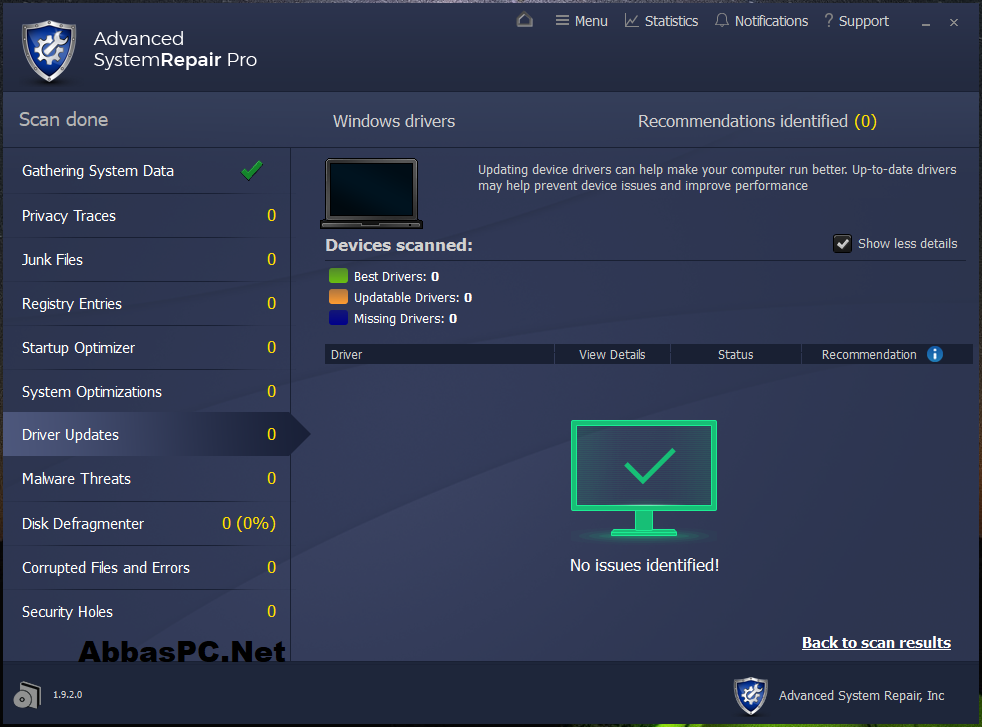Viewport: 982px width, 727px height.
Task: Click the green Best Drivers color swatch
Action: click(x=338, y=276)
